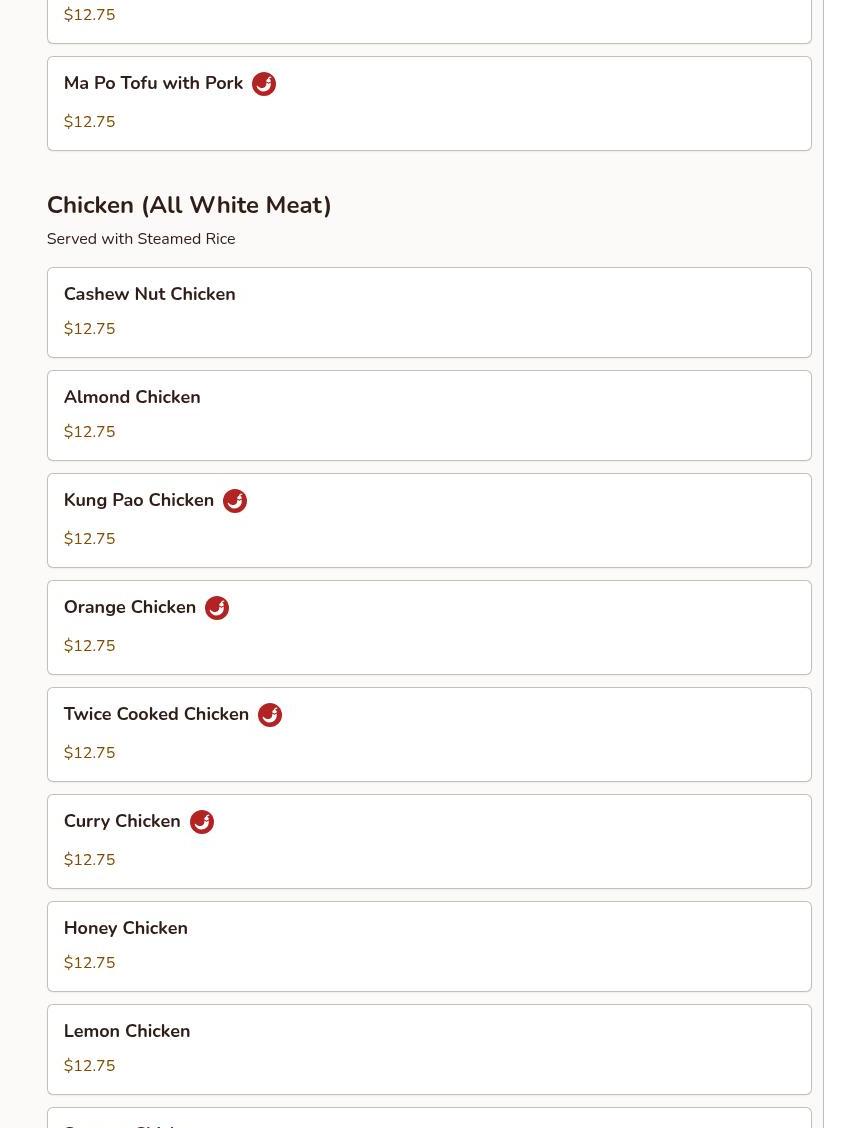Click spicy icon beside Ma Po Tofu with Pork
This screenshot has height=1128, width=844.
pyautogui.click(x=264, y=84)
